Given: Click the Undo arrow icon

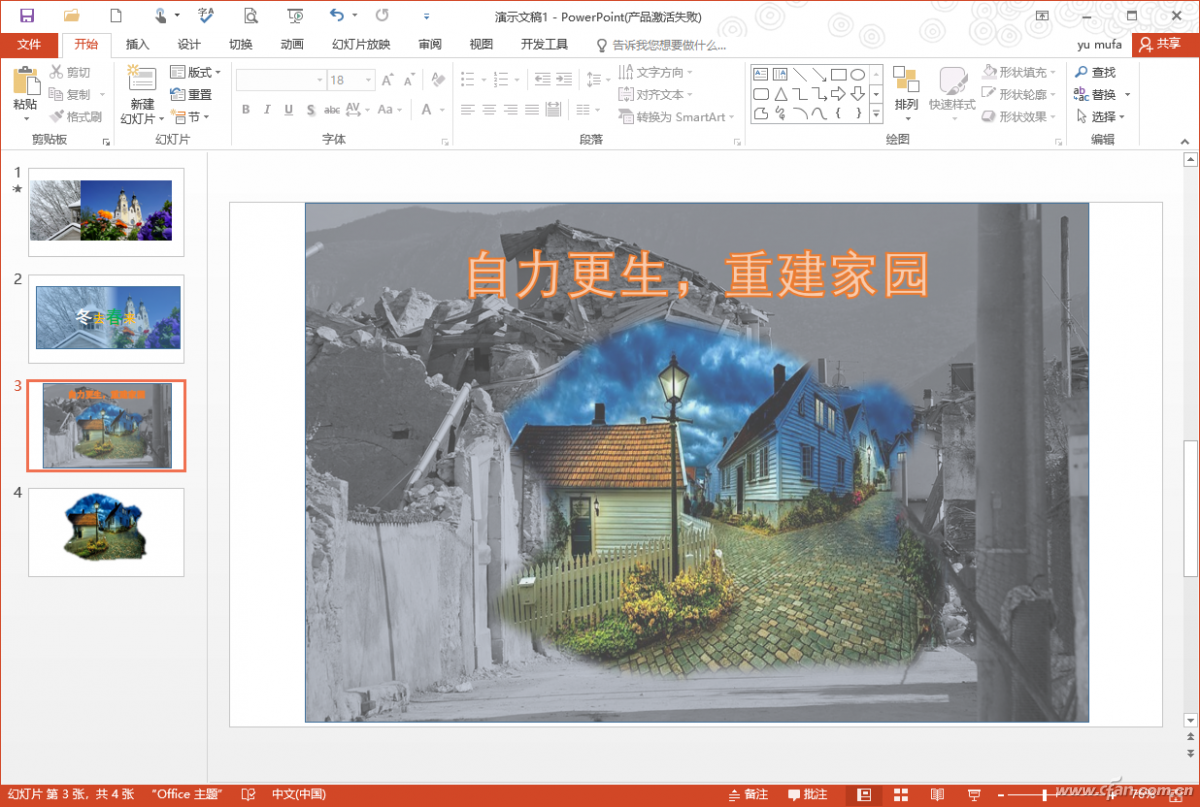Looking at the screenshot, I should 337,15.
